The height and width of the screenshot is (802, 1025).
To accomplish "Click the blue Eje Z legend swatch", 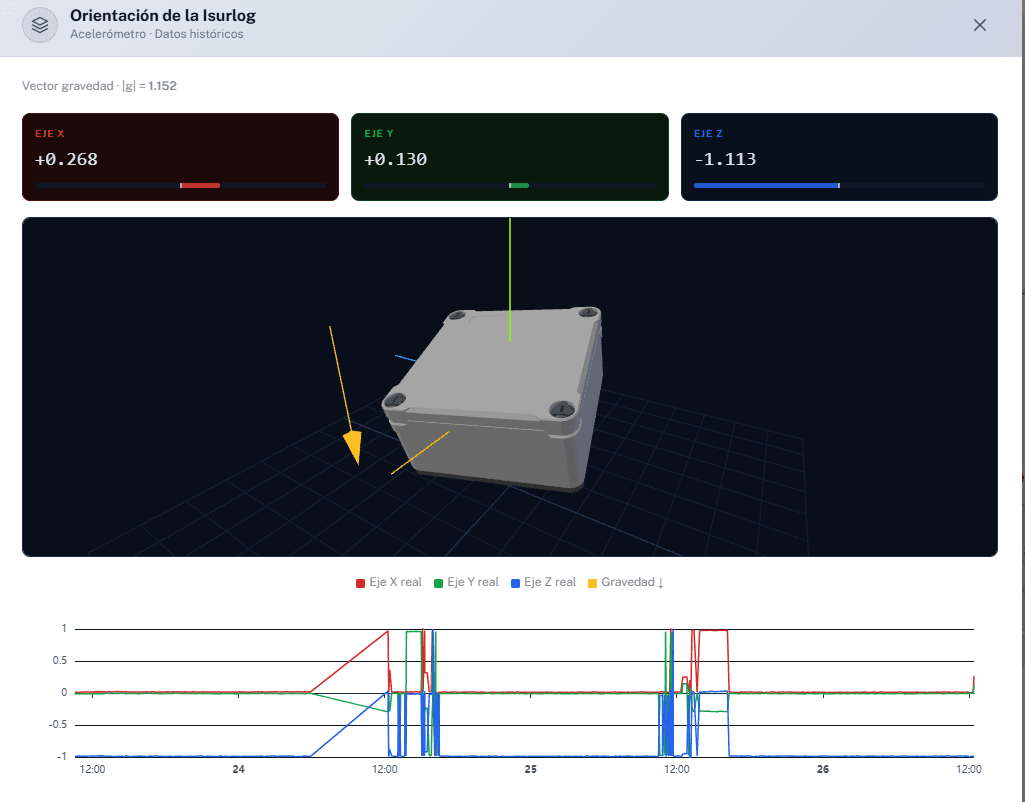I will point(516,583).
